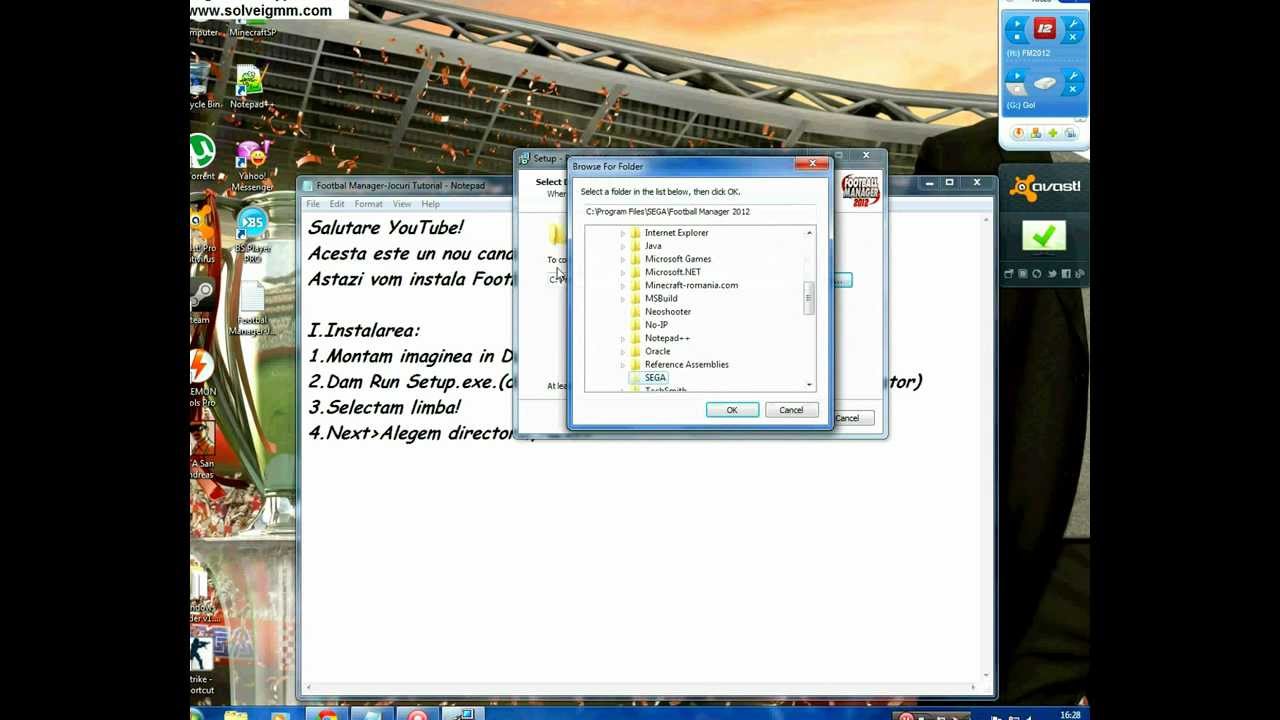The height and width of the screenshot is (720, 1280).
Task: Select the Notepad++ folder in tree
Action: tap(667, 338)
